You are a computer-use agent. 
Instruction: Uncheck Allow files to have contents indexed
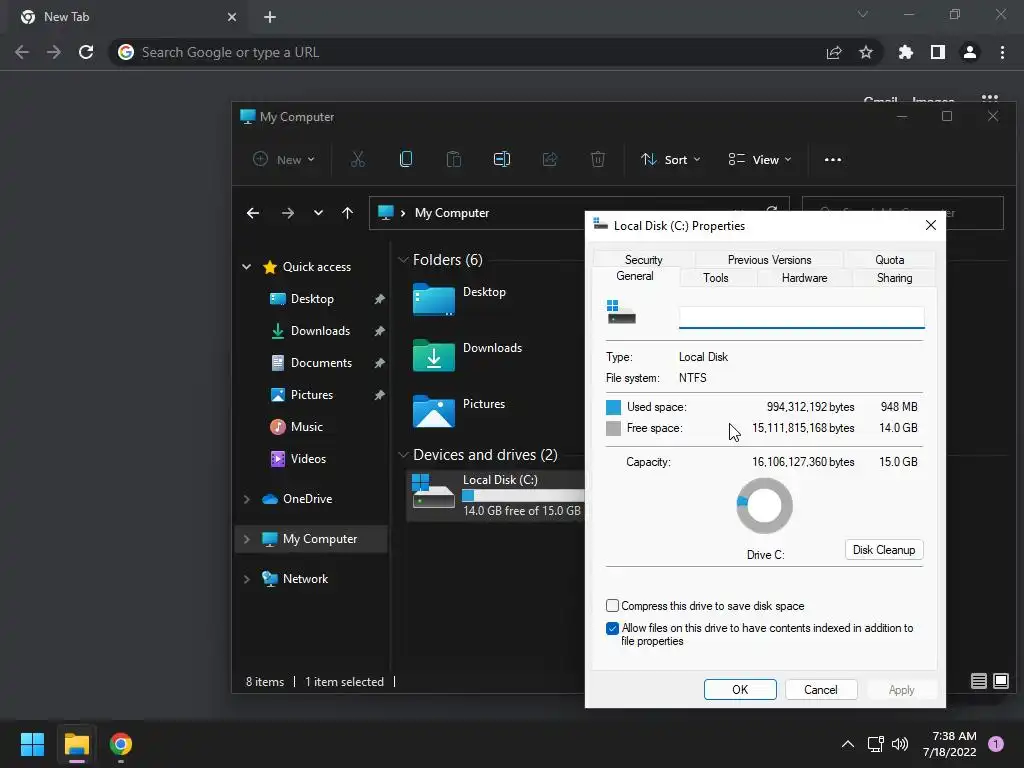tap(612, 628)
